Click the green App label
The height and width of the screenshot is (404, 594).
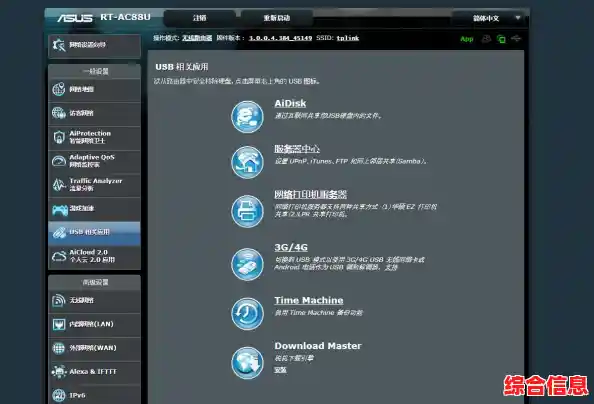click(467, 39)
